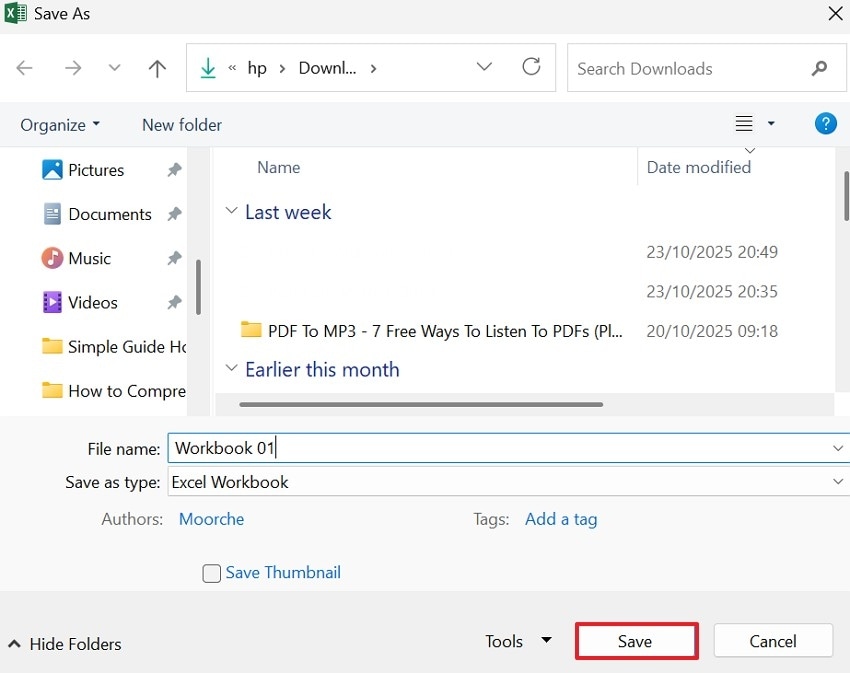The height and width of the screenshot is (673, 850).
Task: Click the PDF To MP3 folder icon
Action: tap(251, 329)
